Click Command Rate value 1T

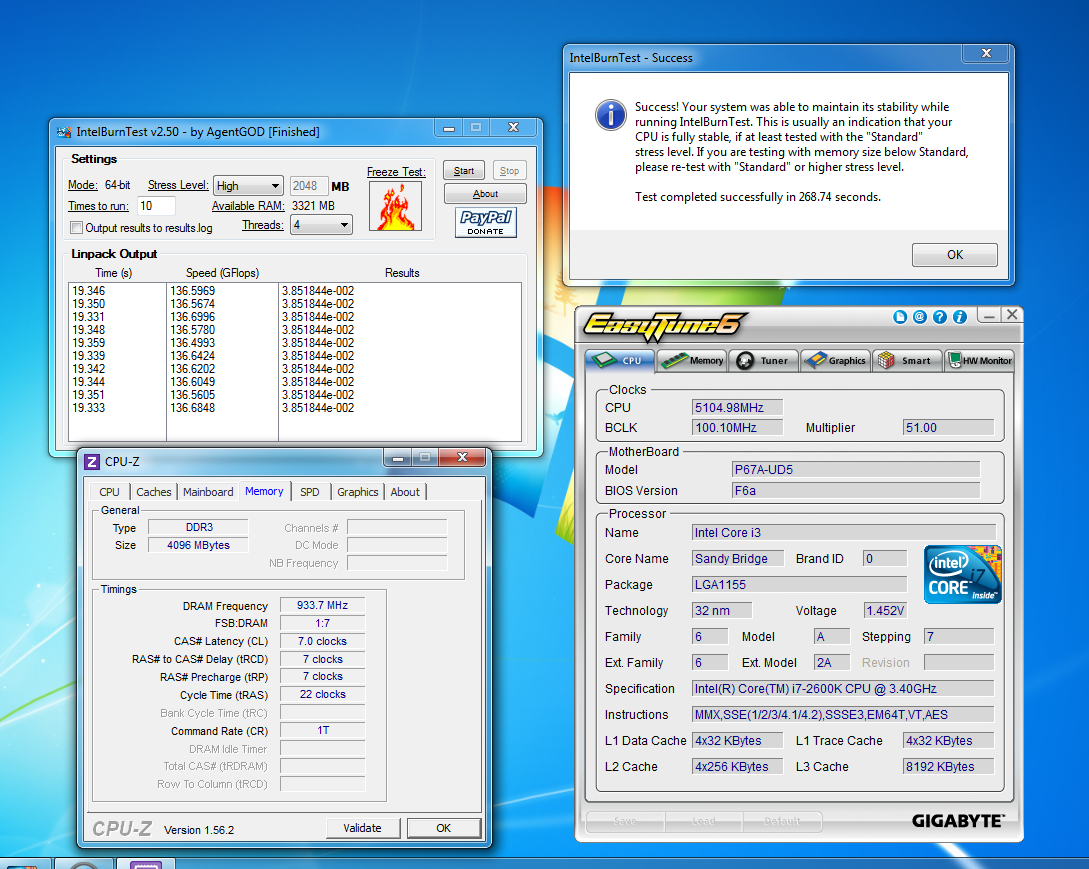[322, 730]
